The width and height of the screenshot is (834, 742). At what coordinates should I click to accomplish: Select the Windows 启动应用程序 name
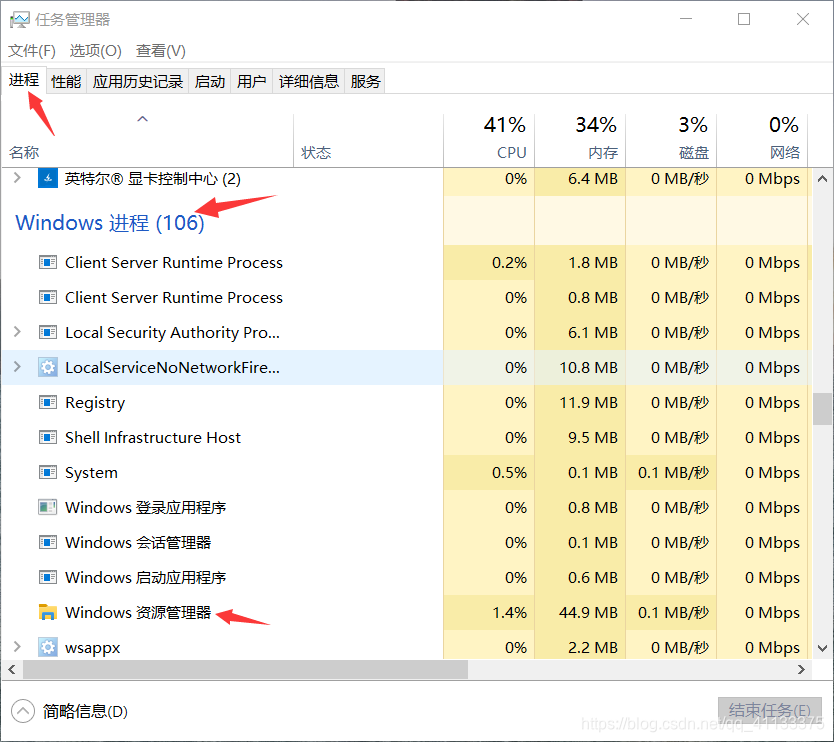tap(145, 578)
